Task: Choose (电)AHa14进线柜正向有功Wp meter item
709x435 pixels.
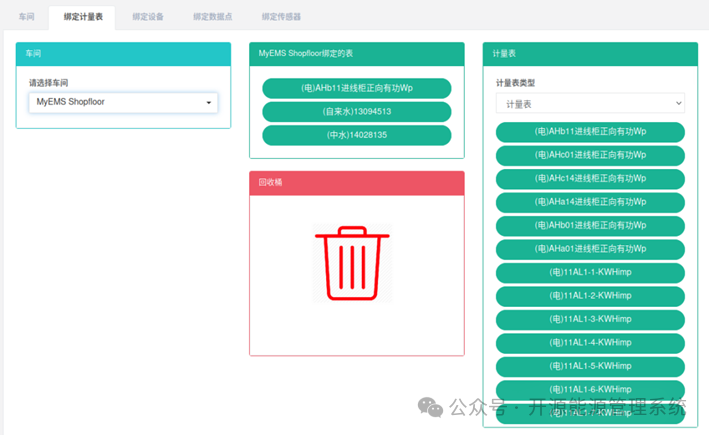Action: pyautogui.click(x=590, y=202)
